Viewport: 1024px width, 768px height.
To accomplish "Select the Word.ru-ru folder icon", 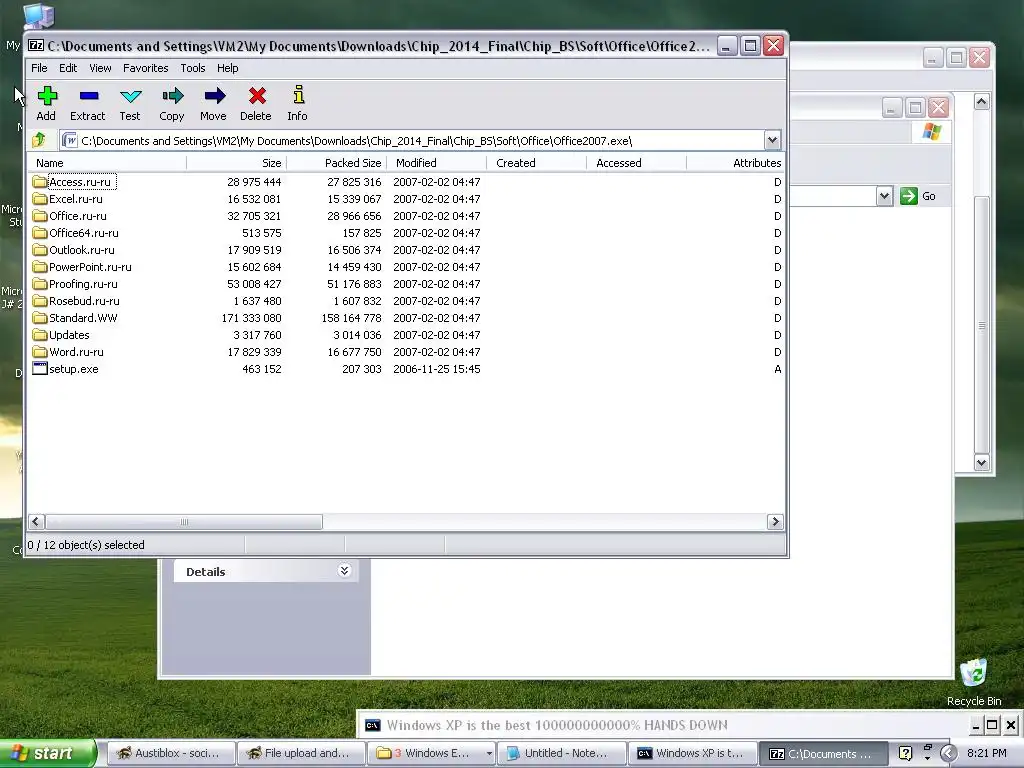I will (40, 351).
